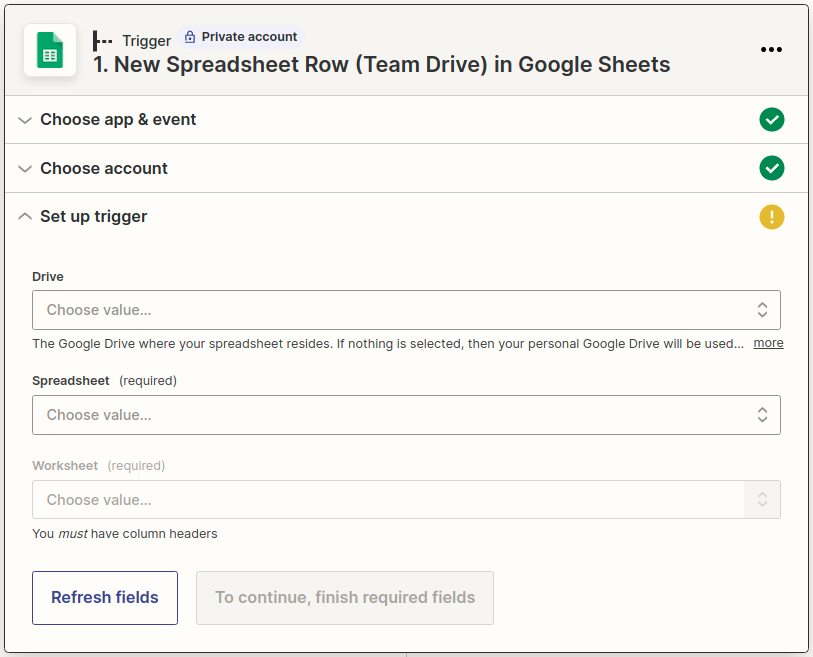Viewport: 813px width, 657px height.
Task: Click To continue, finish required fields button
Action: [345, 598]
